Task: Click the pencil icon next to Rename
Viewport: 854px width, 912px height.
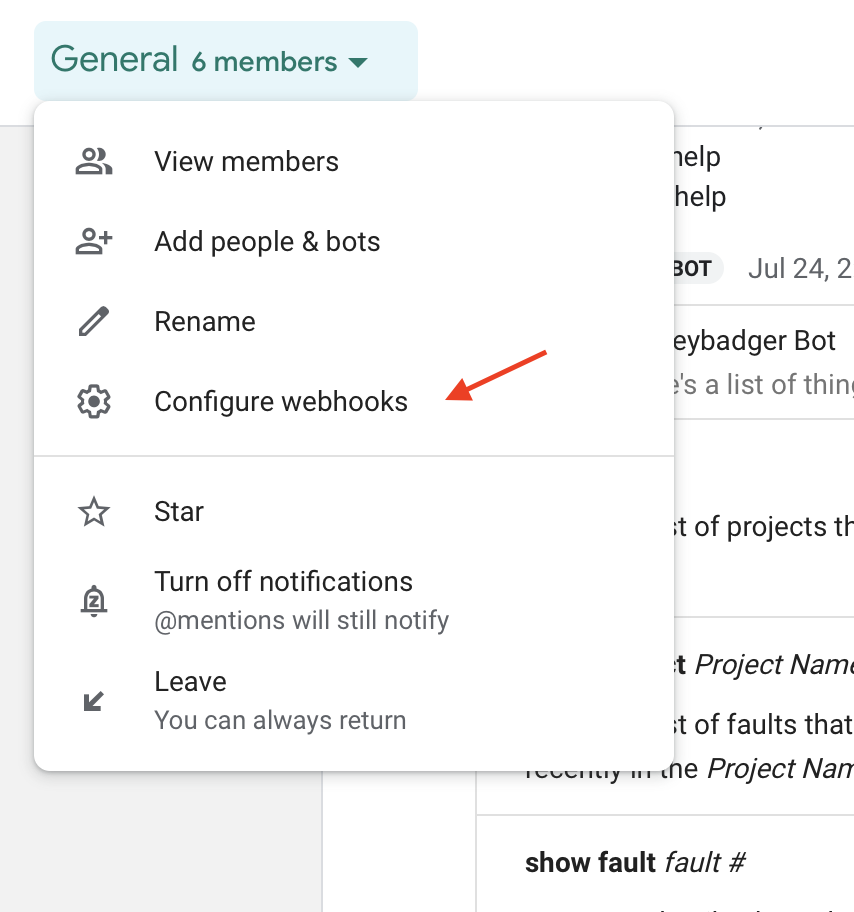Action: click(93, 321)
